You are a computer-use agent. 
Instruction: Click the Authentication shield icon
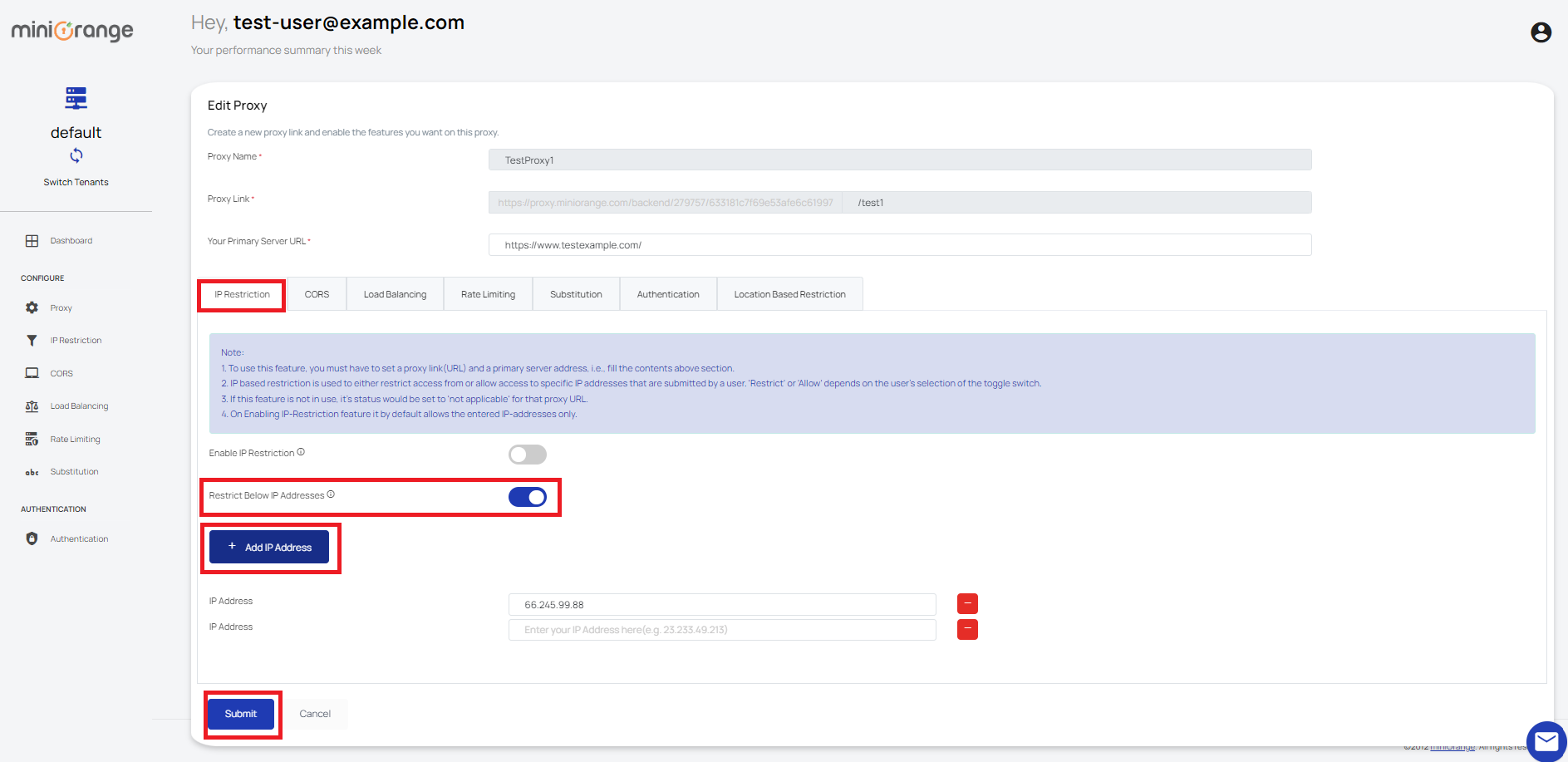pyautogui.click(x=32, y=538)
